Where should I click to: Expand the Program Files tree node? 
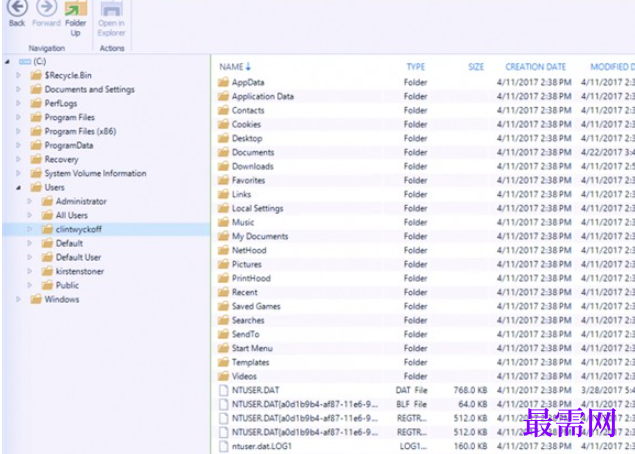18,117
